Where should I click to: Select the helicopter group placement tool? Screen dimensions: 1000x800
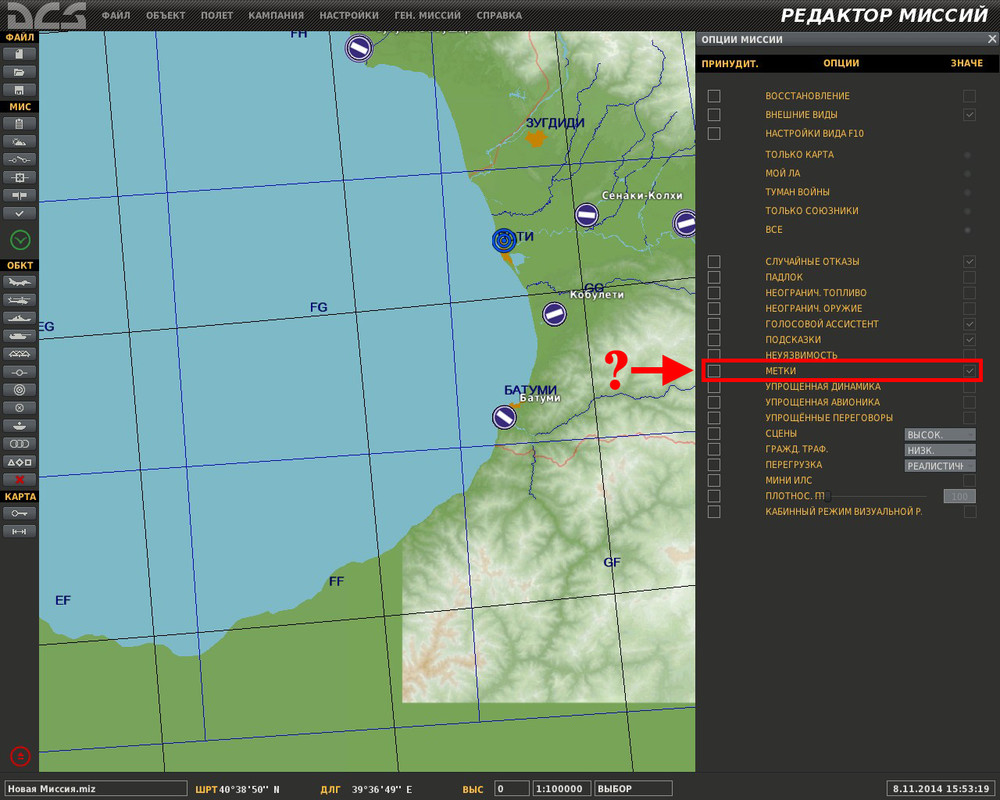[x=19, y=300]
